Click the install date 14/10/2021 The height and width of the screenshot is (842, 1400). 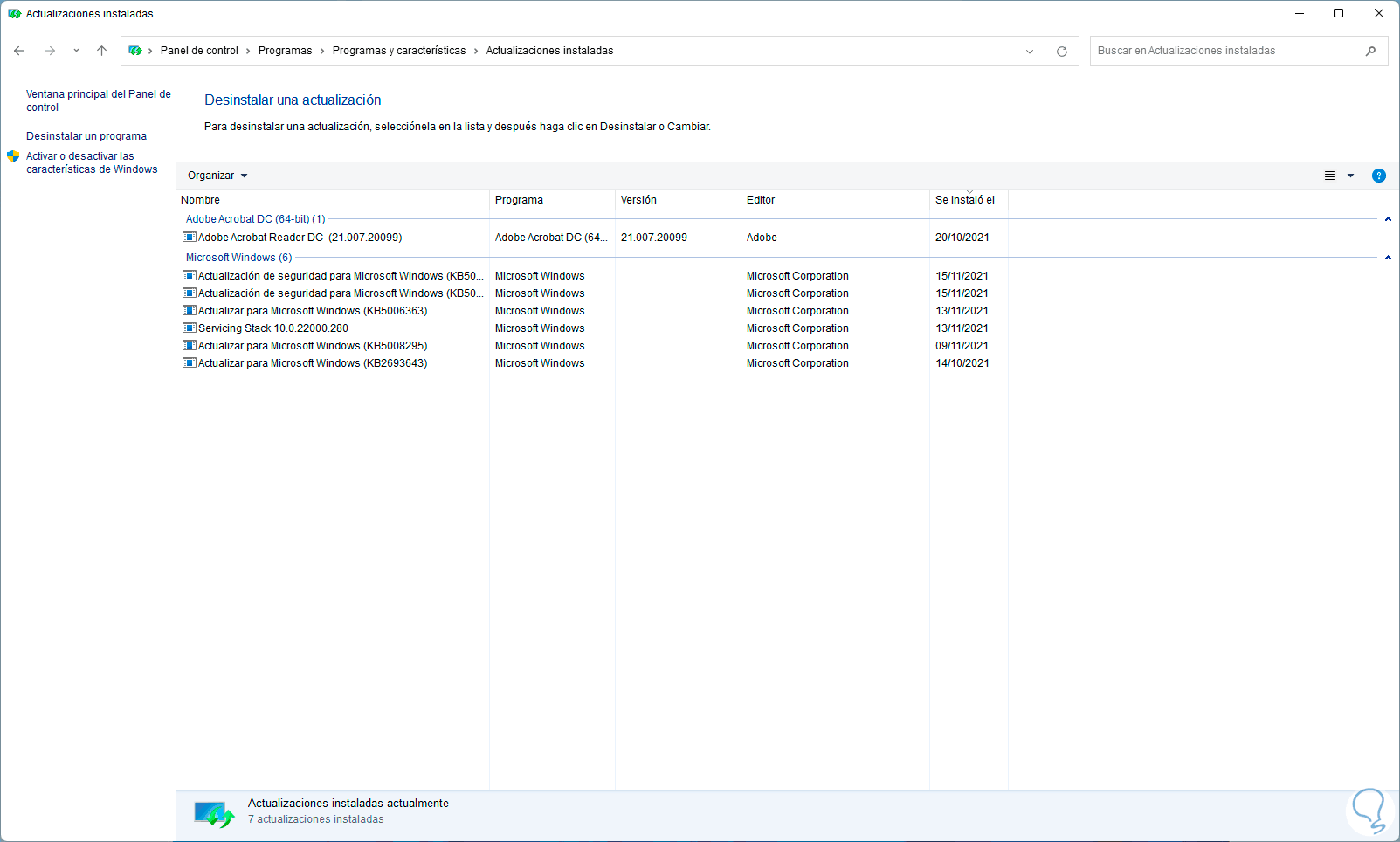click(962, 363)
